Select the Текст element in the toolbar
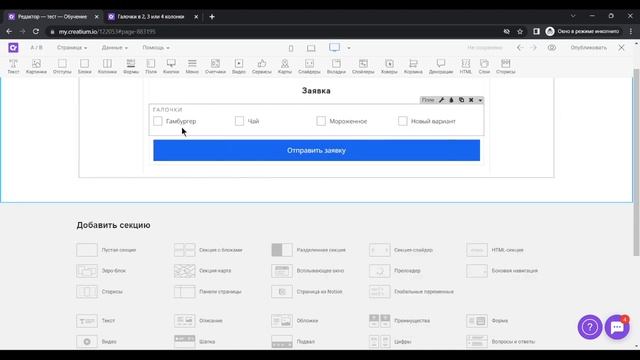 pyautogui.click(x=13, y=67)
